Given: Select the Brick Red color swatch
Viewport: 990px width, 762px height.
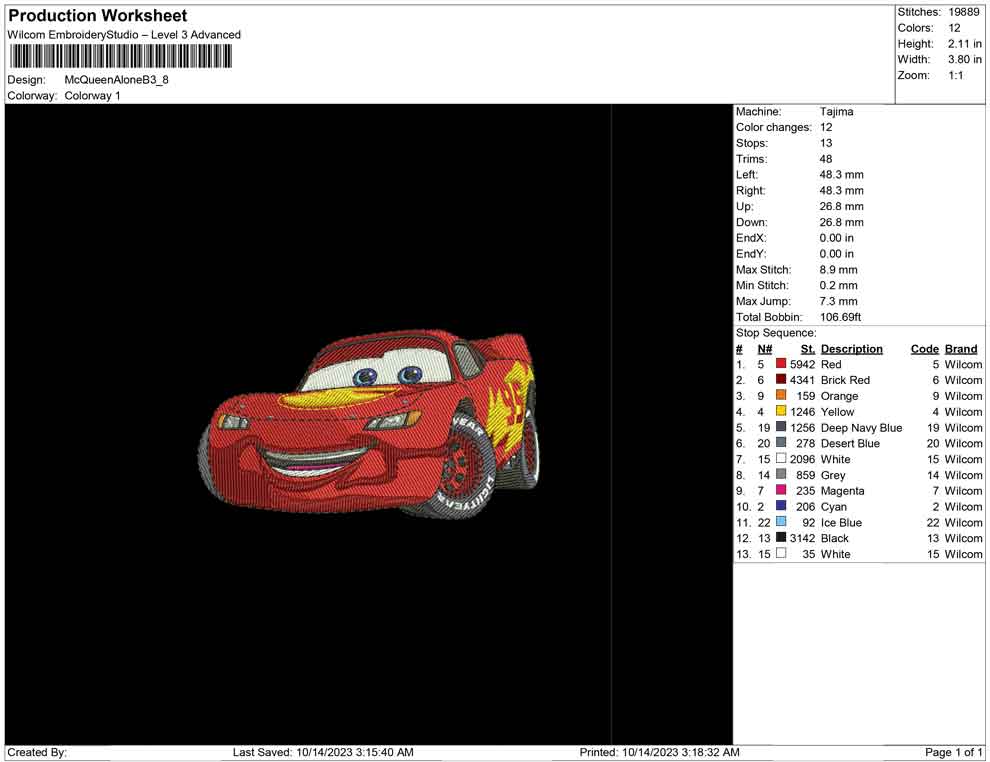Looking at the screenshot, I should [781, 380].
